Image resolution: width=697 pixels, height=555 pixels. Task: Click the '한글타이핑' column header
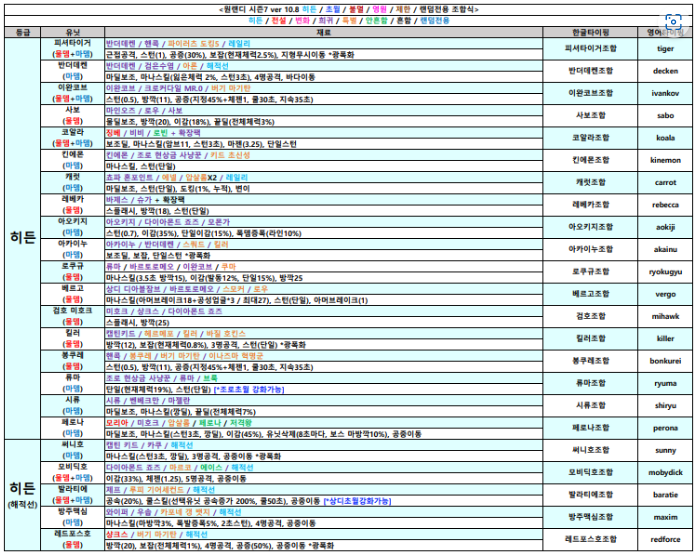[x=590, y=32]
